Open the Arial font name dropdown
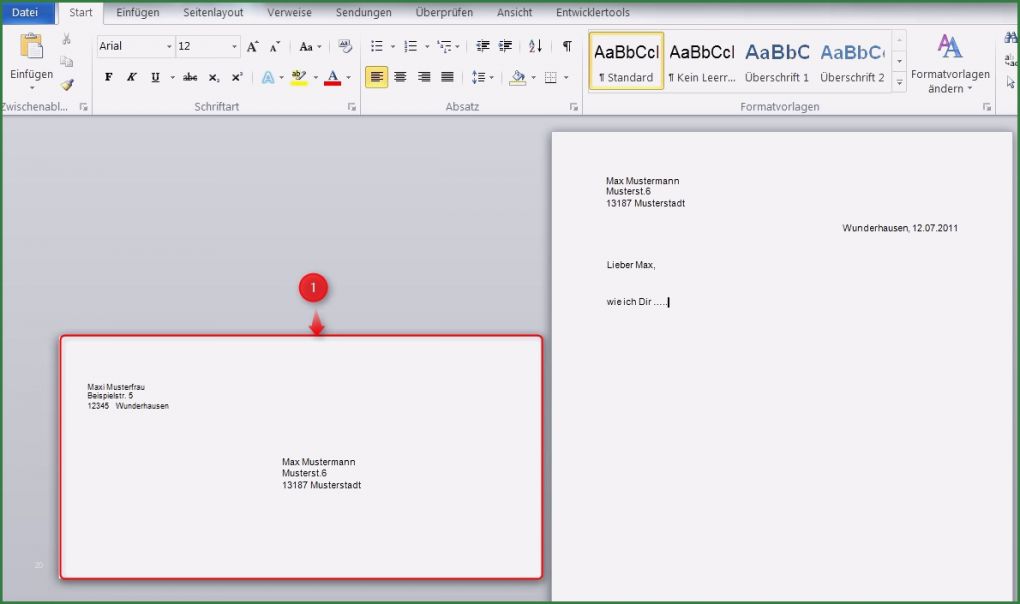1020x604 pixels. click(168, 46)
